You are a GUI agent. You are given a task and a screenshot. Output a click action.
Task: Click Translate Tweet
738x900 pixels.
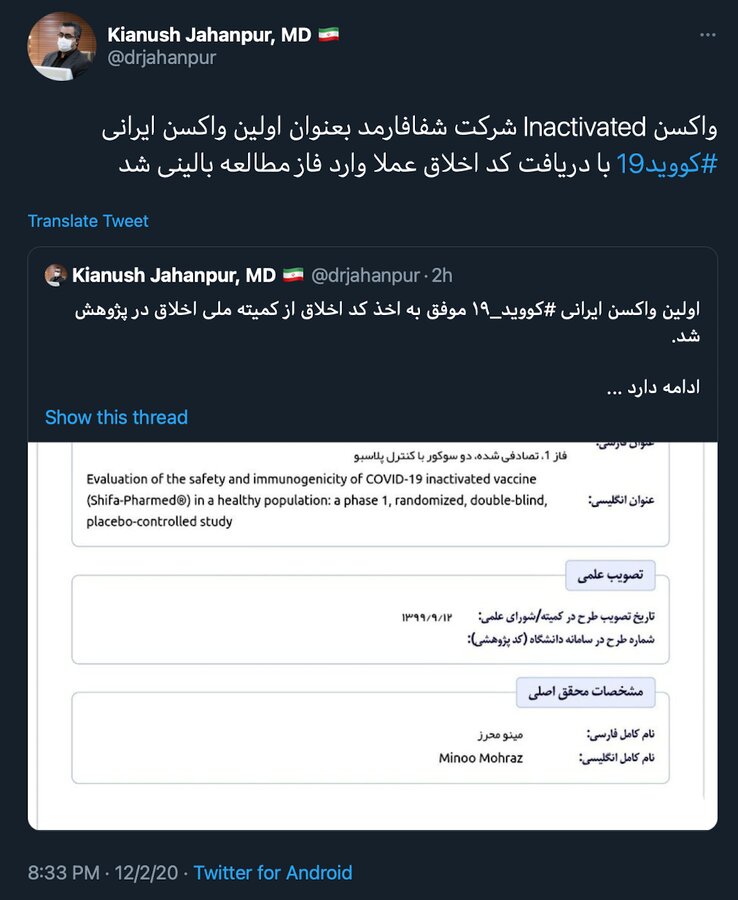tap(88, 221)
